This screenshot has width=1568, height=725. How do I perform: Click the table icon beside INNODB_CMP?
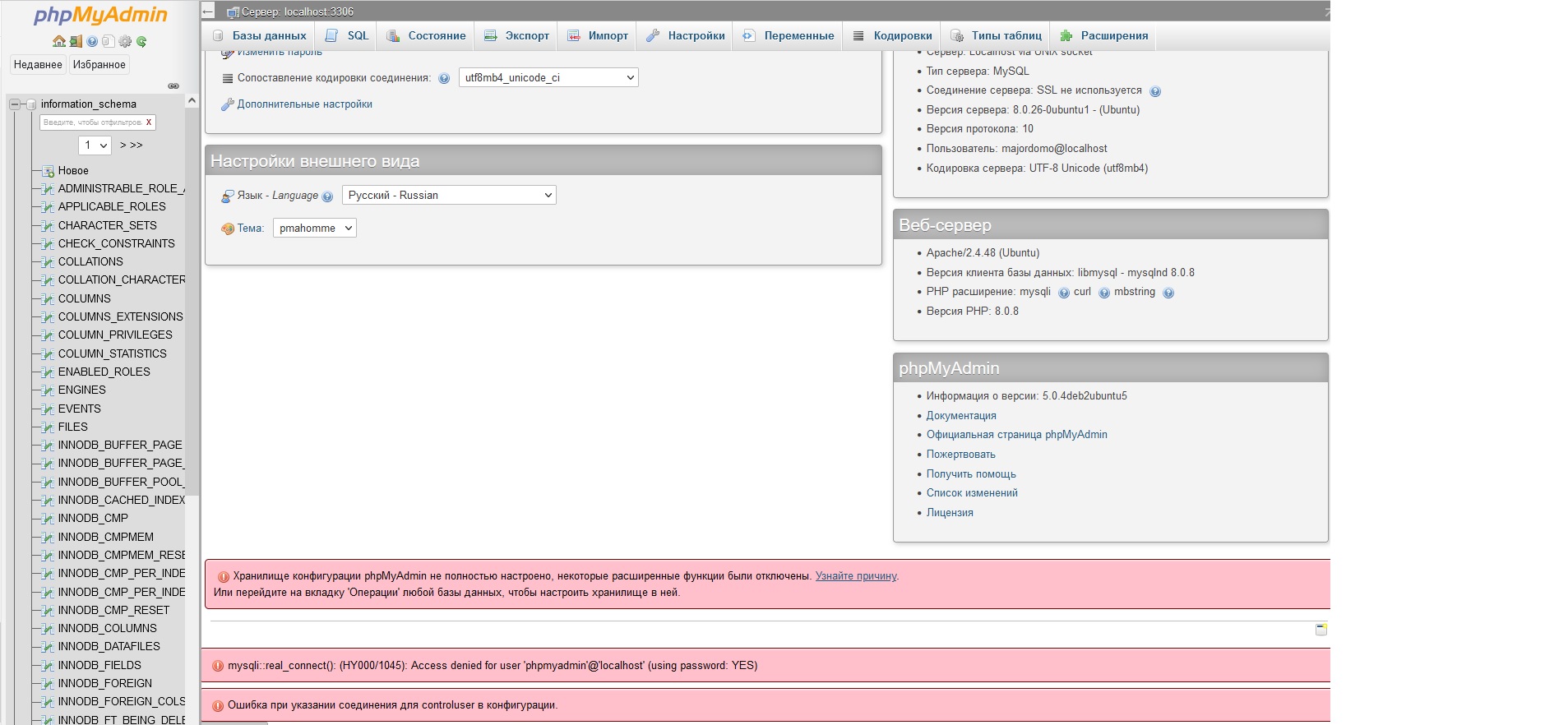coord(48,519)
